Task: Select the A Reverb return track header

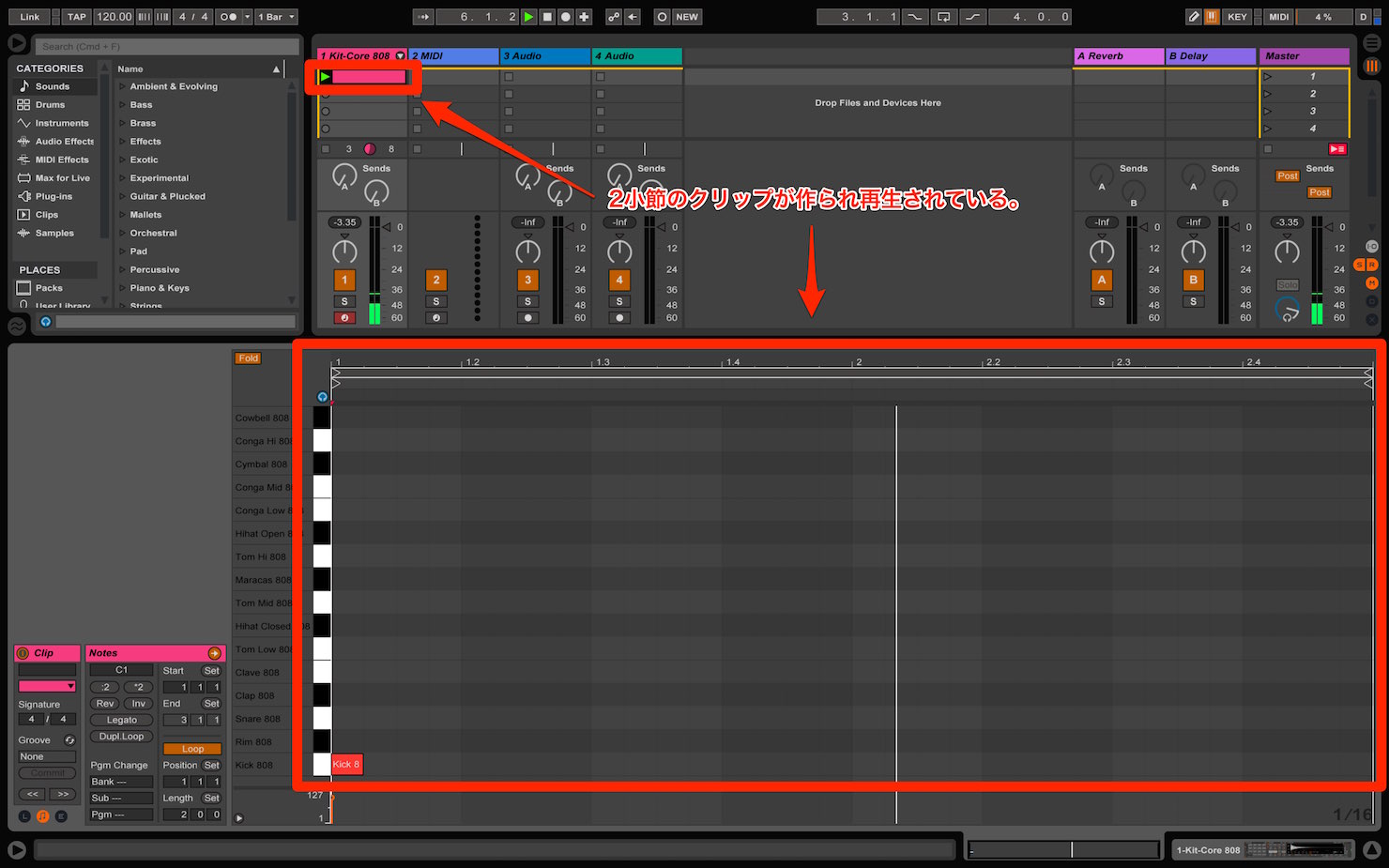Action: pyautogui.click(x=1119, y=56)
